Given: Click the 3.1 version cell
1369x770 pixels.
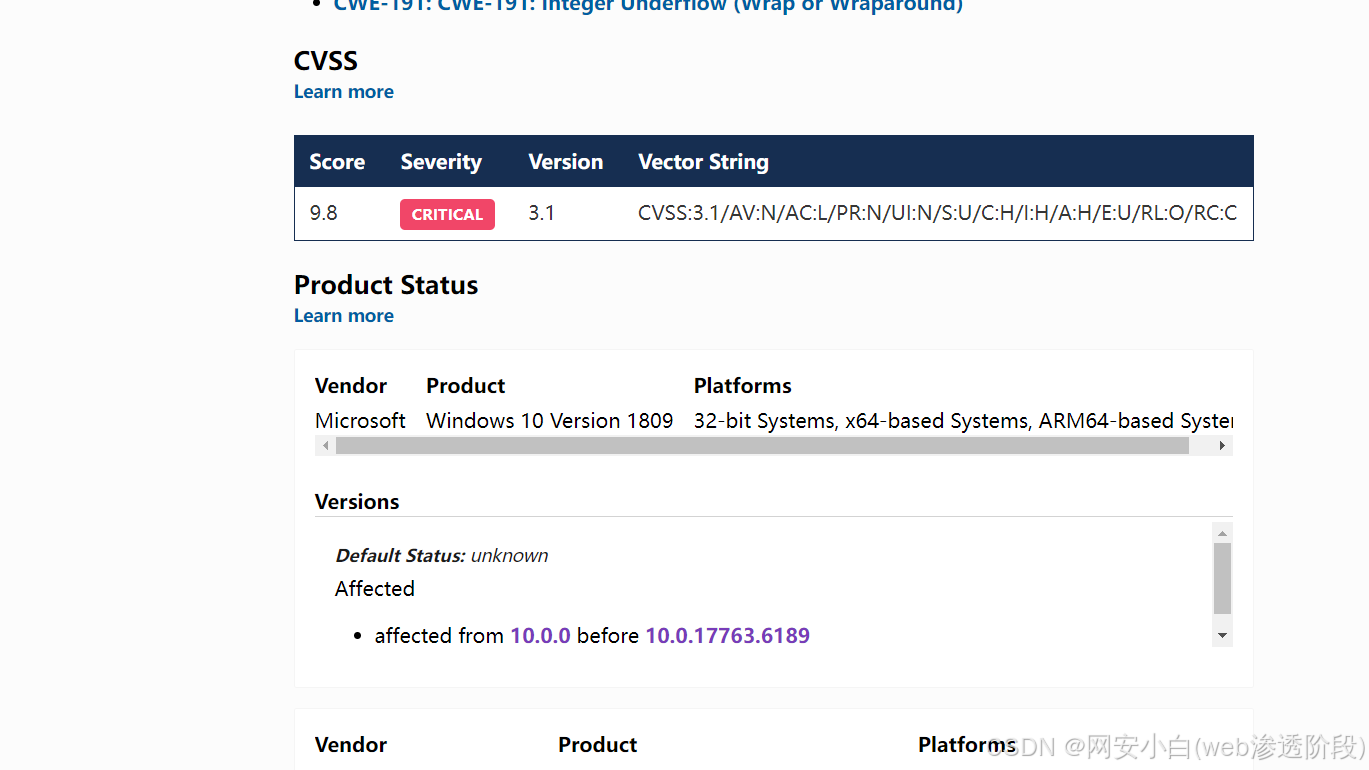Looking at the screenshot, I should 541,213.
